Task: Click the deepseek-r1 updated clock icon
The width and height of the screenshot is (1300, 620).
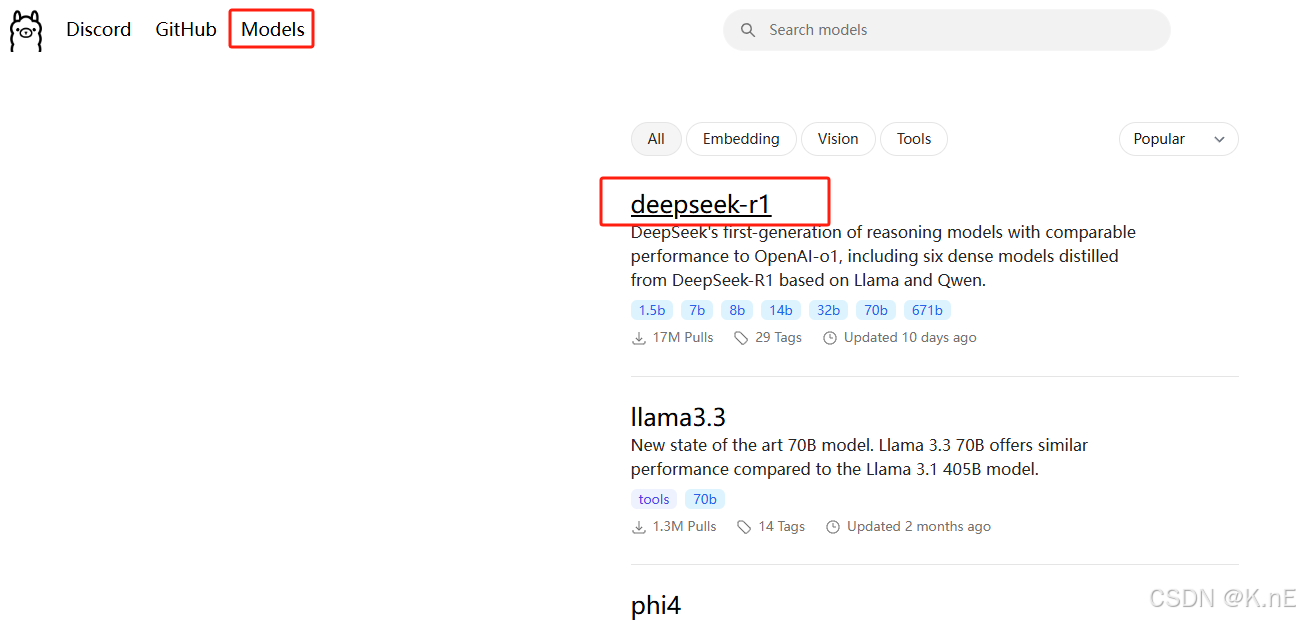Action: point(830,338)
